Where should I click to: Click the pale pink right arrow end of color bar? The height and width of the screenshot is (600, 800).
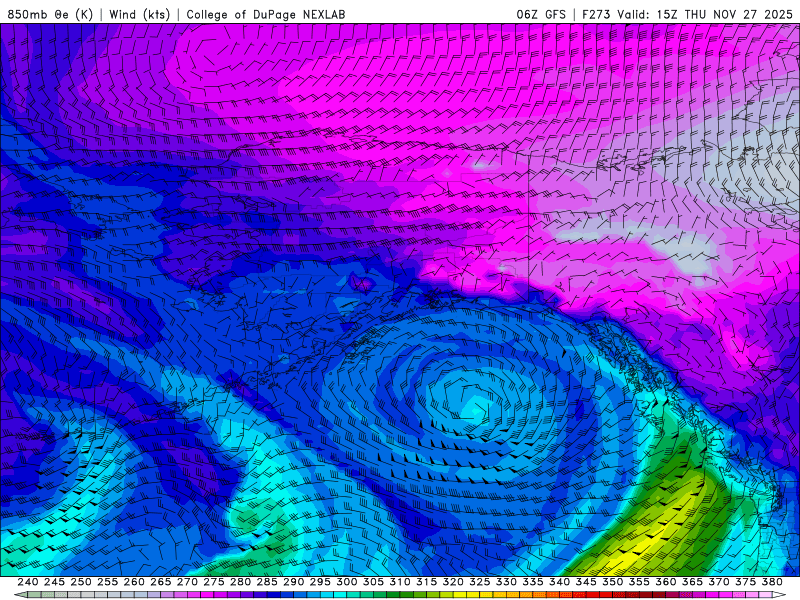(x=780, y=594)
